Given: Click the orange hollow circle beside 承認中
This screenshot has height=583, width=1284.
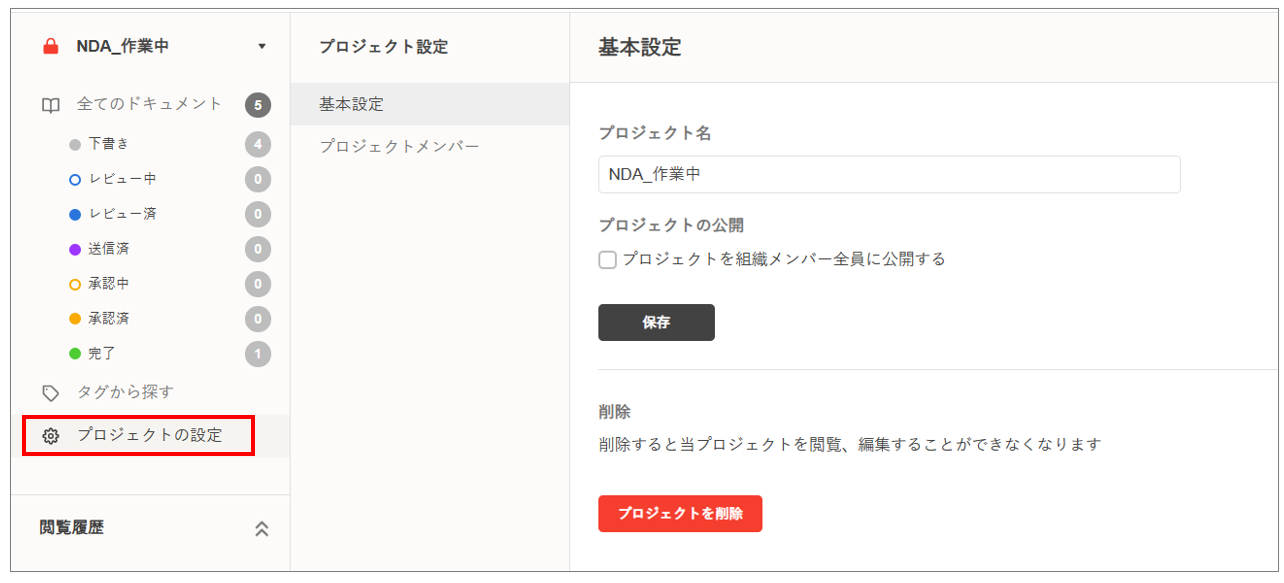Looking at the screenshot, I should click(75, 284).
